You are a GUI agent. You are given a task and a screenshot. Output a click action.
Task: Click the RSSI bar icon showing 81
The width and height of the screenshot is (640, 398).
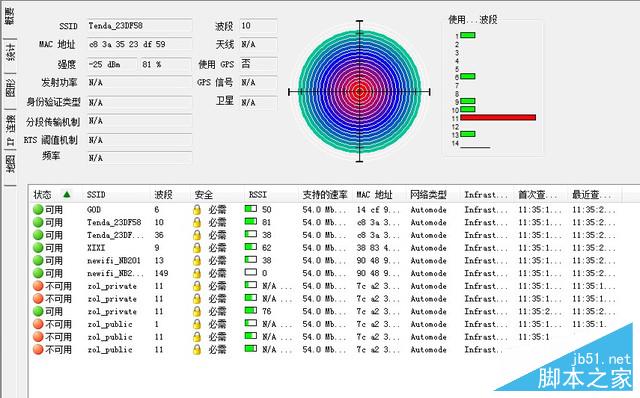pyautogui.click(x=251, y=221)
